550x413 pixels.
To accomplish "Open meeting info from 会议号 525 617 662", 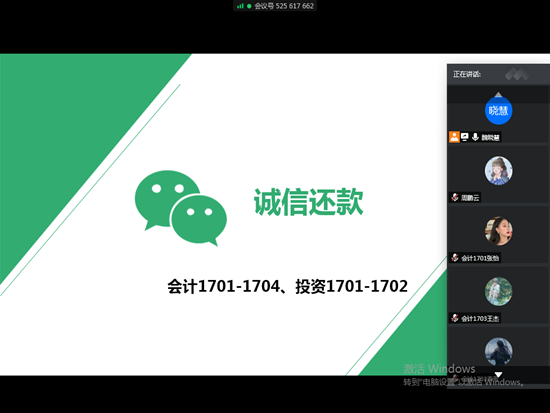I will pyautogui.click(x=284, y=6).
